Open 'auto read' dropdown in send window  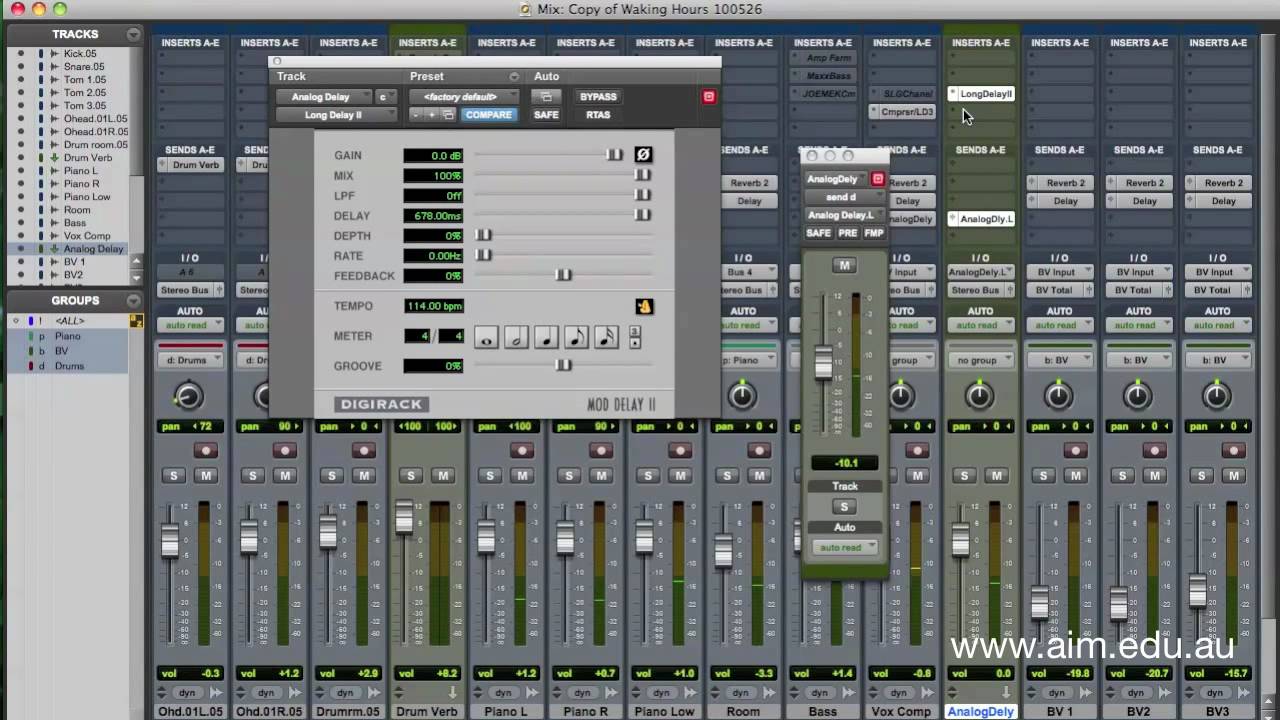pyautogui.click(x=845, y=548)
